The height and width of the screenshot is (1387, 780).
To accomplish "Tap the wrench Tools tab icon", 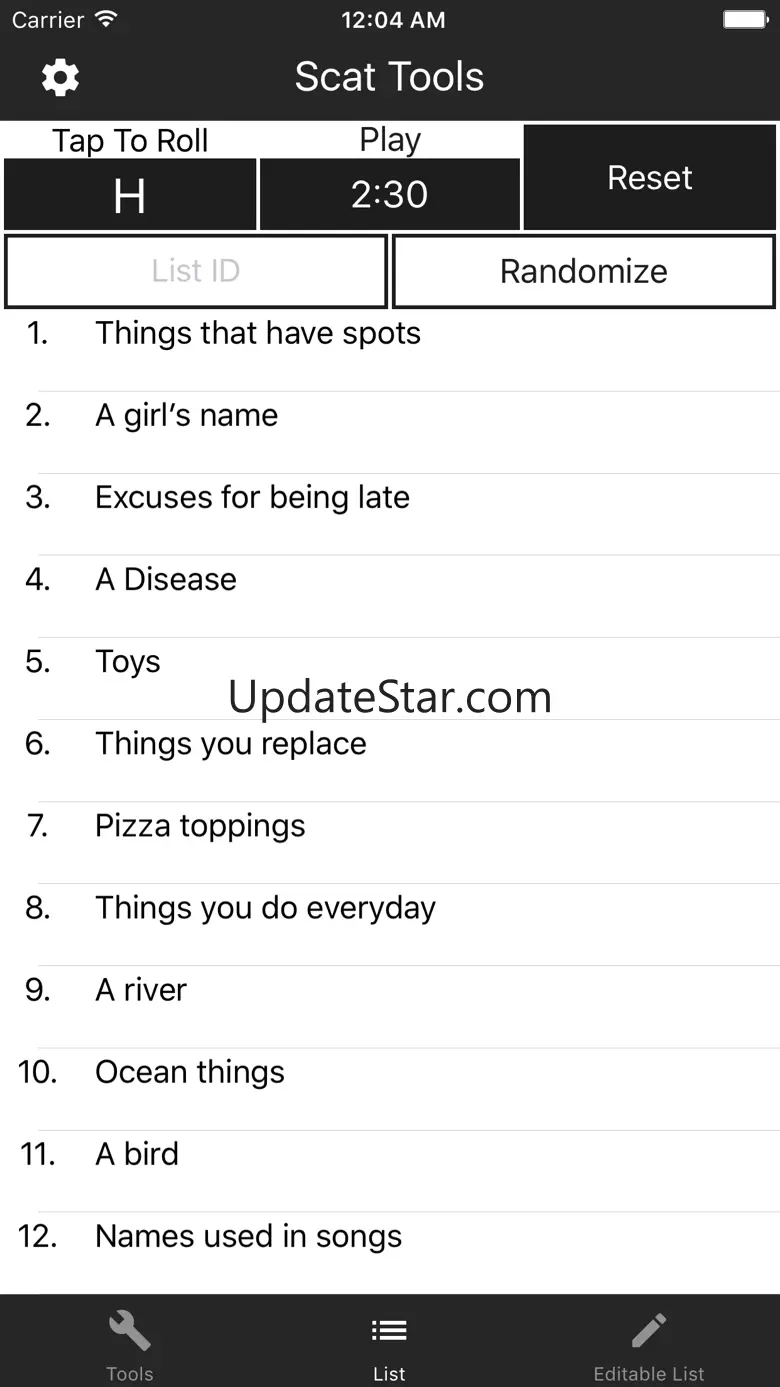I will (x=130, y=1332).
